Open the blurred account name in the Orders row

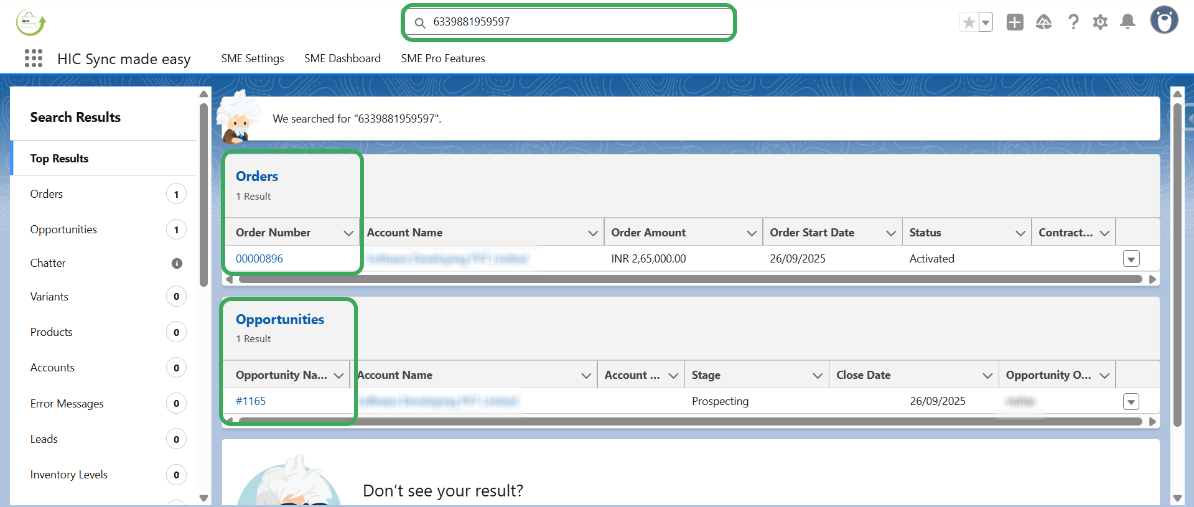click(448, 259)
